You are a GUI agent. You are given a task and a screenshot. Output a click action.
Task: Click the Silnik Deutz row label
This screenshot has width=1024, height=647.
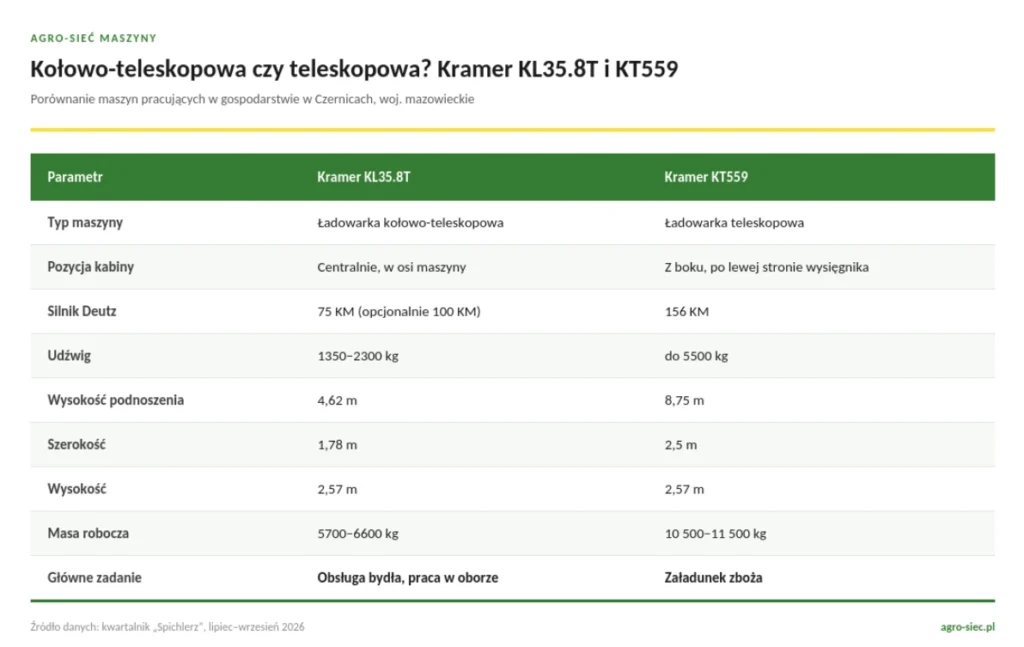point(82,311)
